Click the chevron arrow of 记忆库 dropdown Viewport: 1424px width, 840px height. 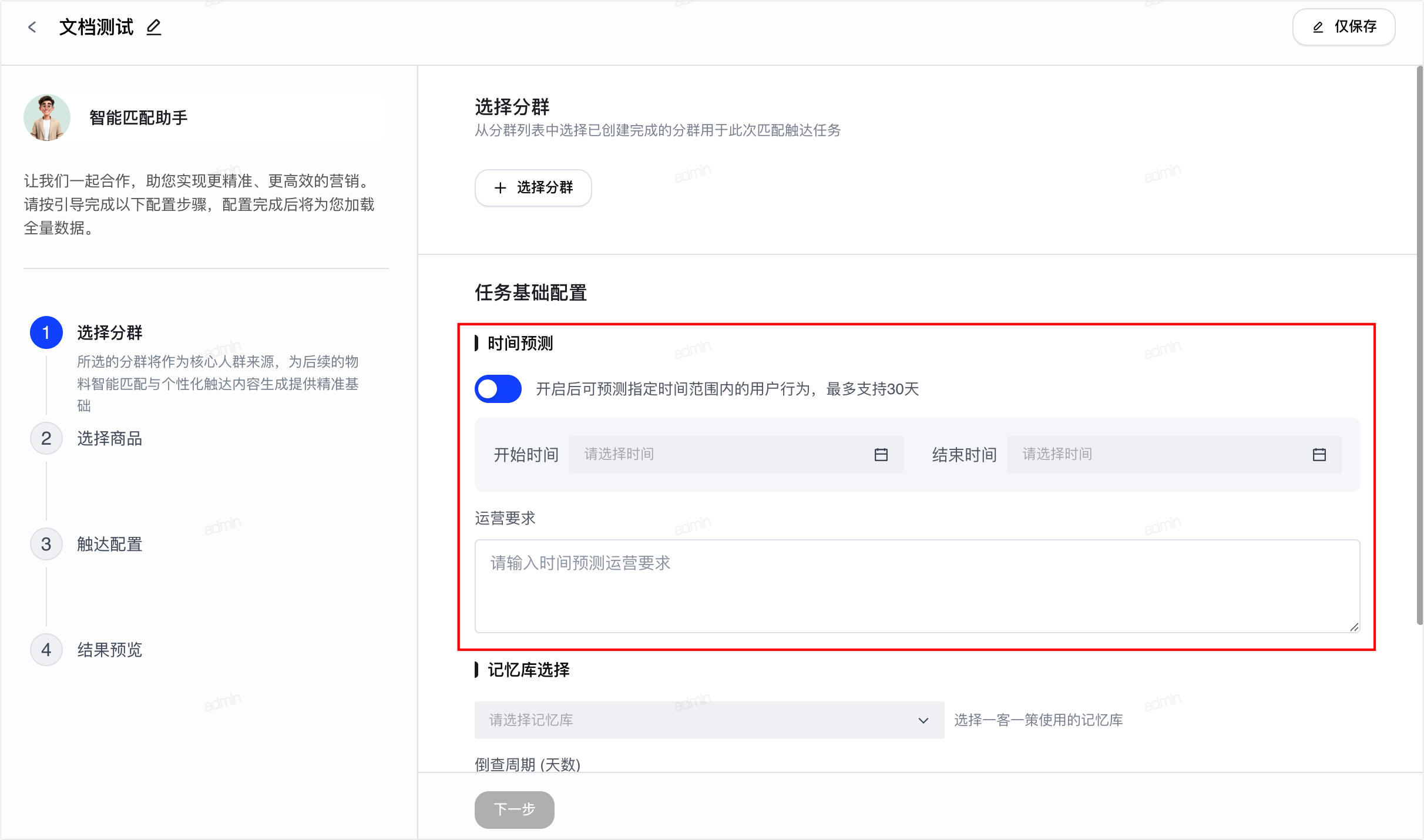(x=923, y=721)
